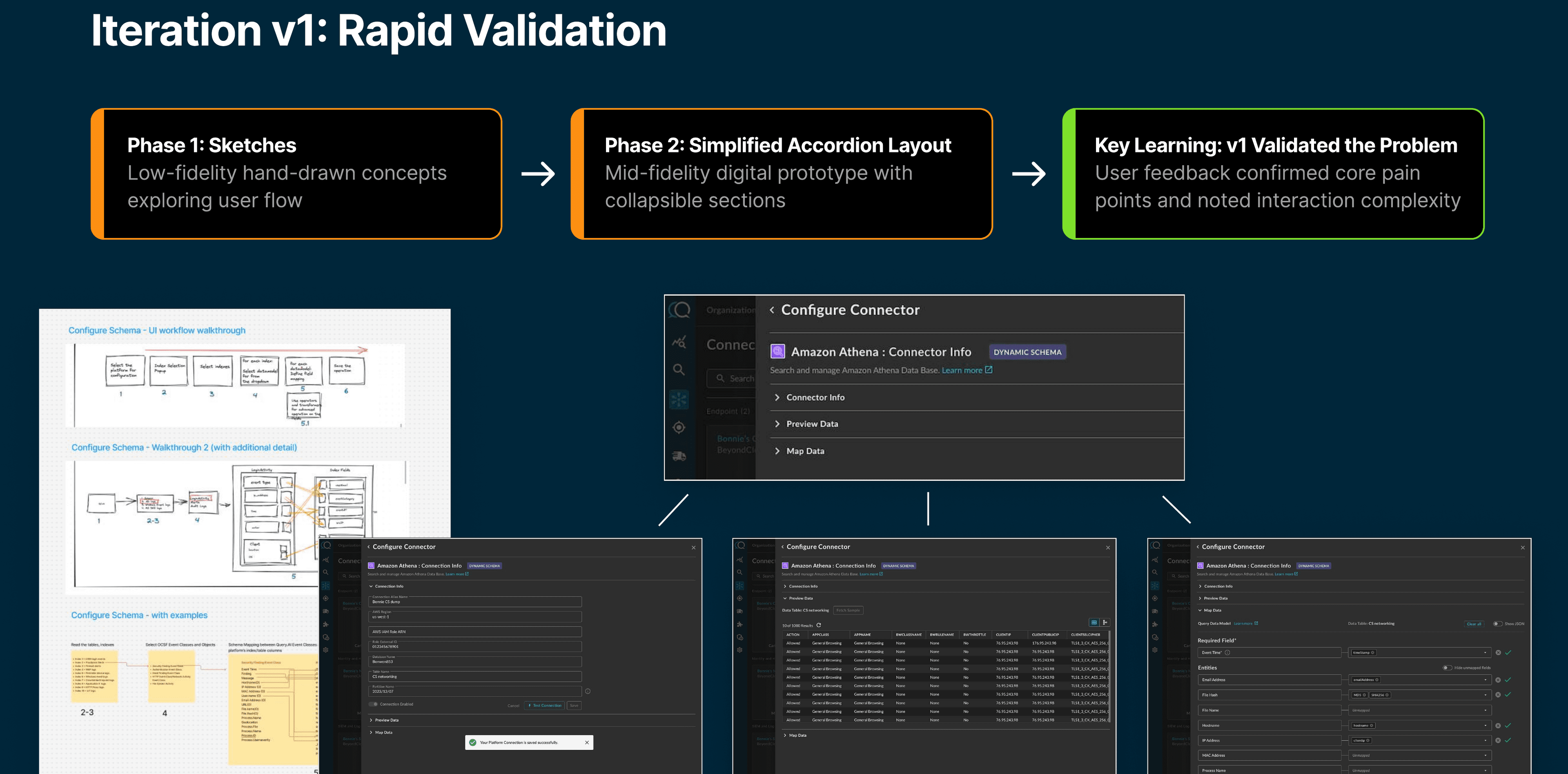
Task: Click Save button next to Test Connection
Action: [x=574, y=705]
